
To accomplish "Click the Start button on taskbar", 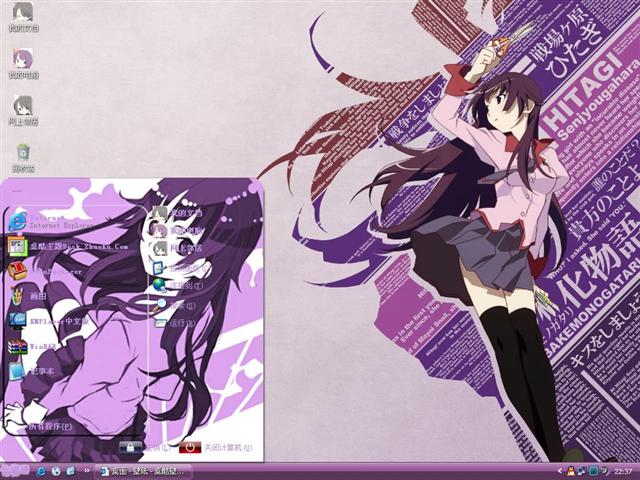I will pos(15,471).
